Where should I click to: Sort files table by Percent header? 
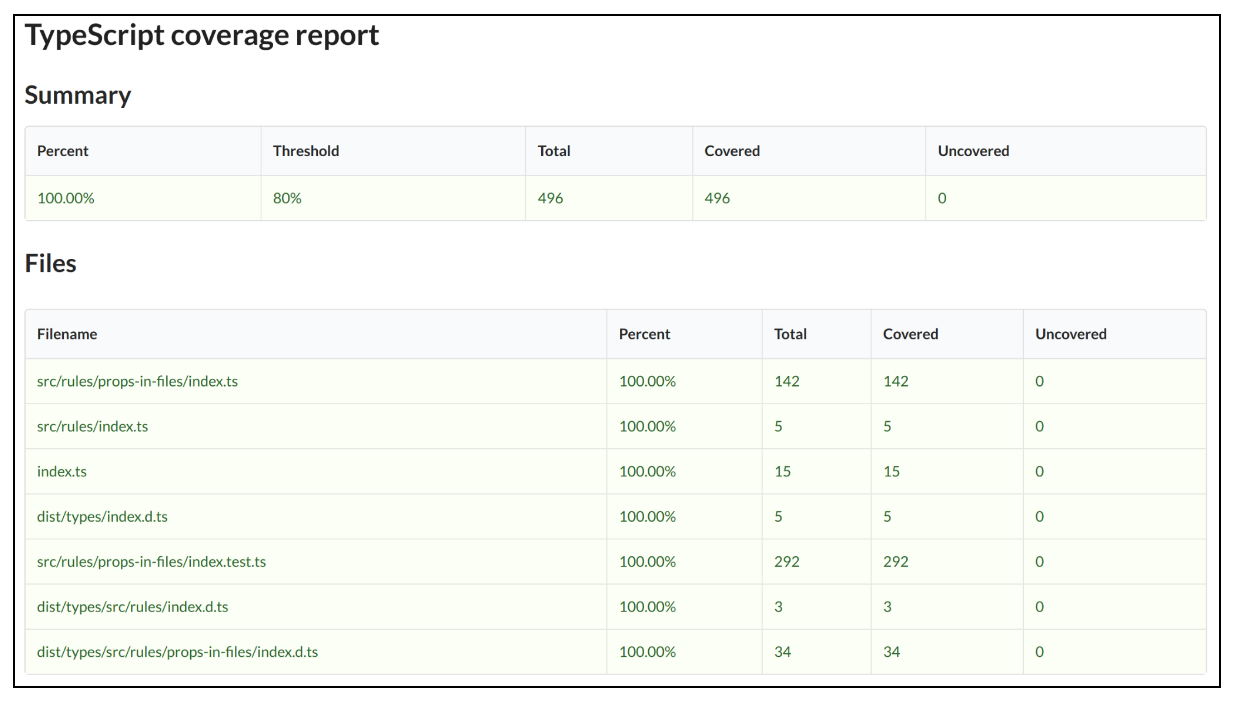click(644, 334)
